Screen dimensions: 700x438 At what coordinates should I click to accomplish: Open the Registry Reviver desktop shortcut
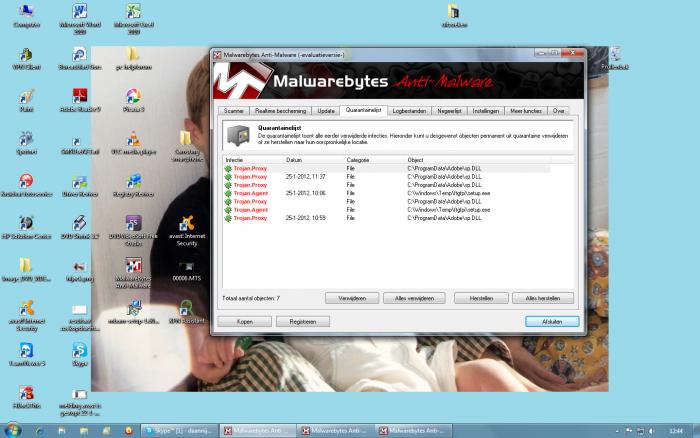click(x=133, y=186)
